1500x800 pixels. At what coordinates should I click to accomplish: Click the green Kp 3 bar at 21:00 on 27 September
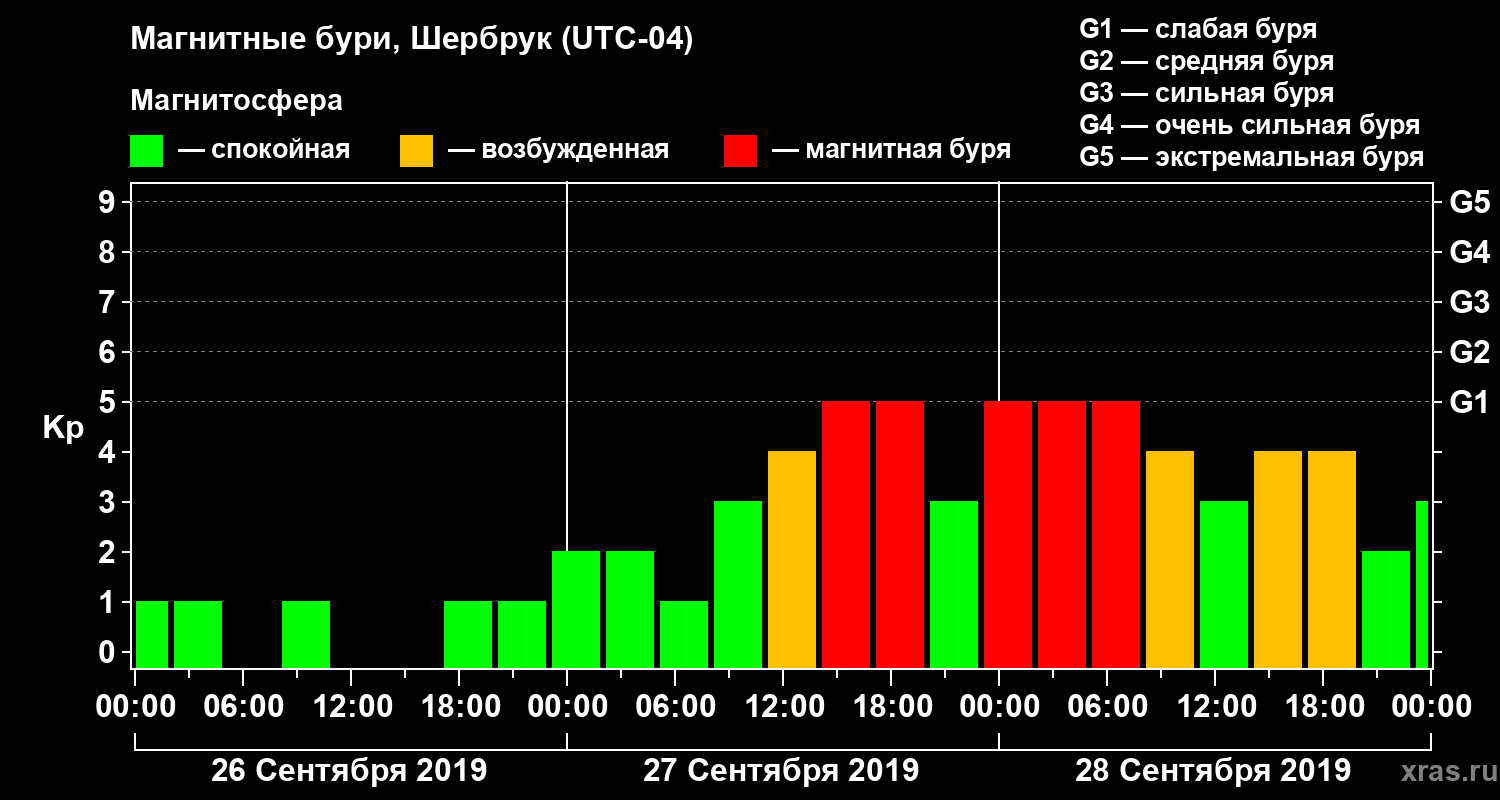click(954, 585)
